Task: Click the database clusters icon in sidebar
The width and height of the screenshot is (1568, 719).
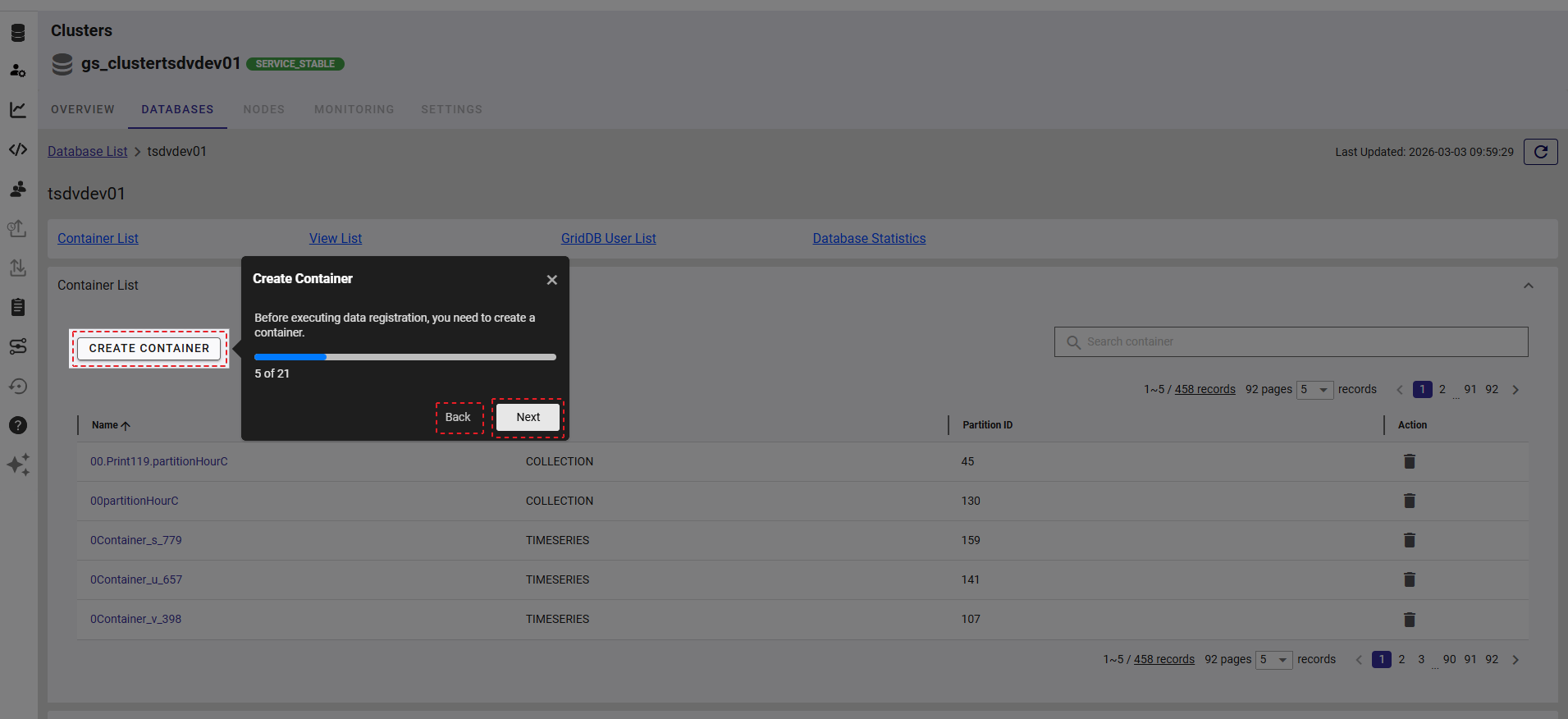Action: (18, 33)
